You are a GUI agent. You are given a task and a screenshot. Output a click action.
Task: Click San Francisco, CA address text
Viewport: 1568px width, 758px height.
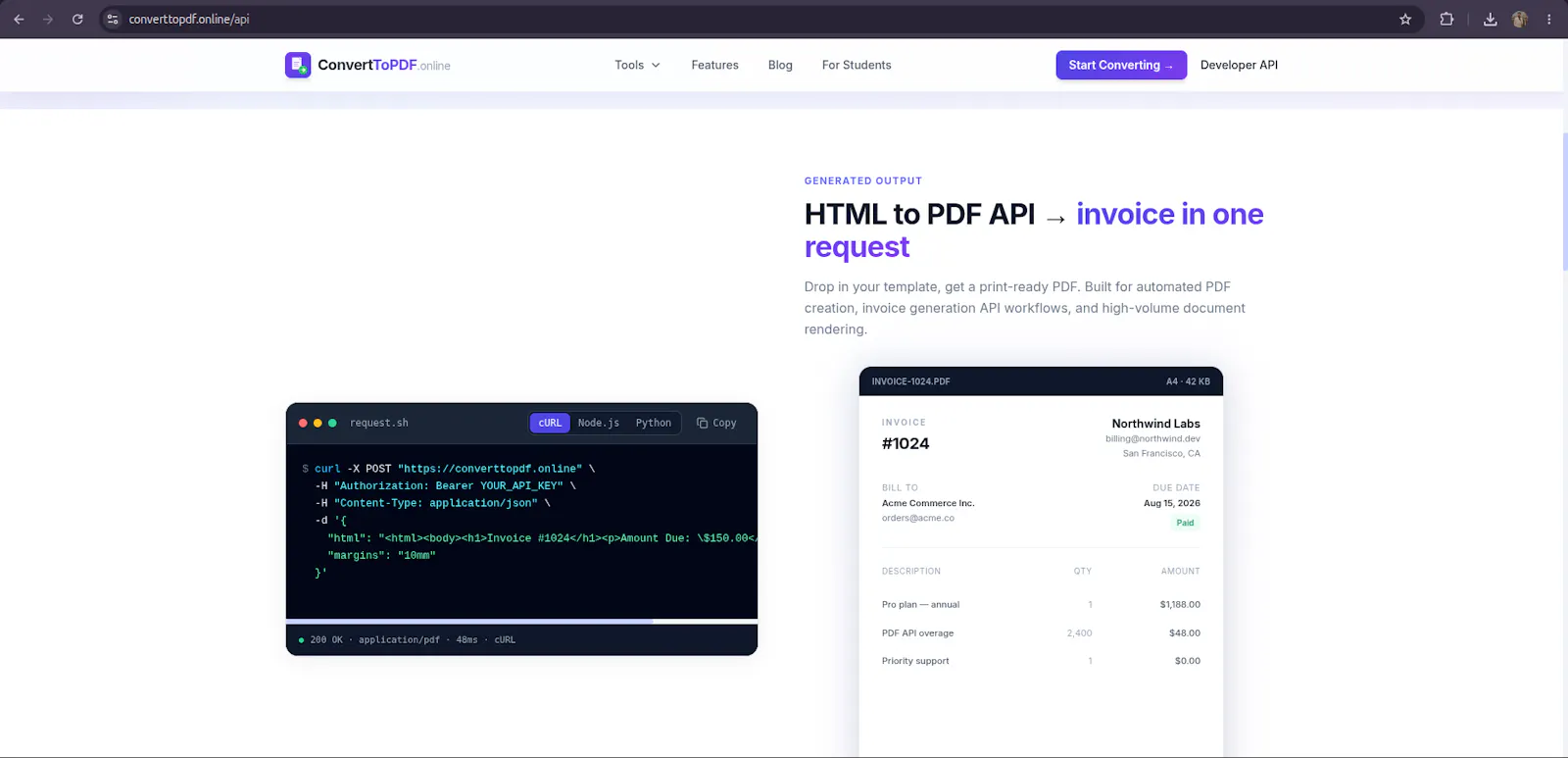click(x=1161, y=453)
